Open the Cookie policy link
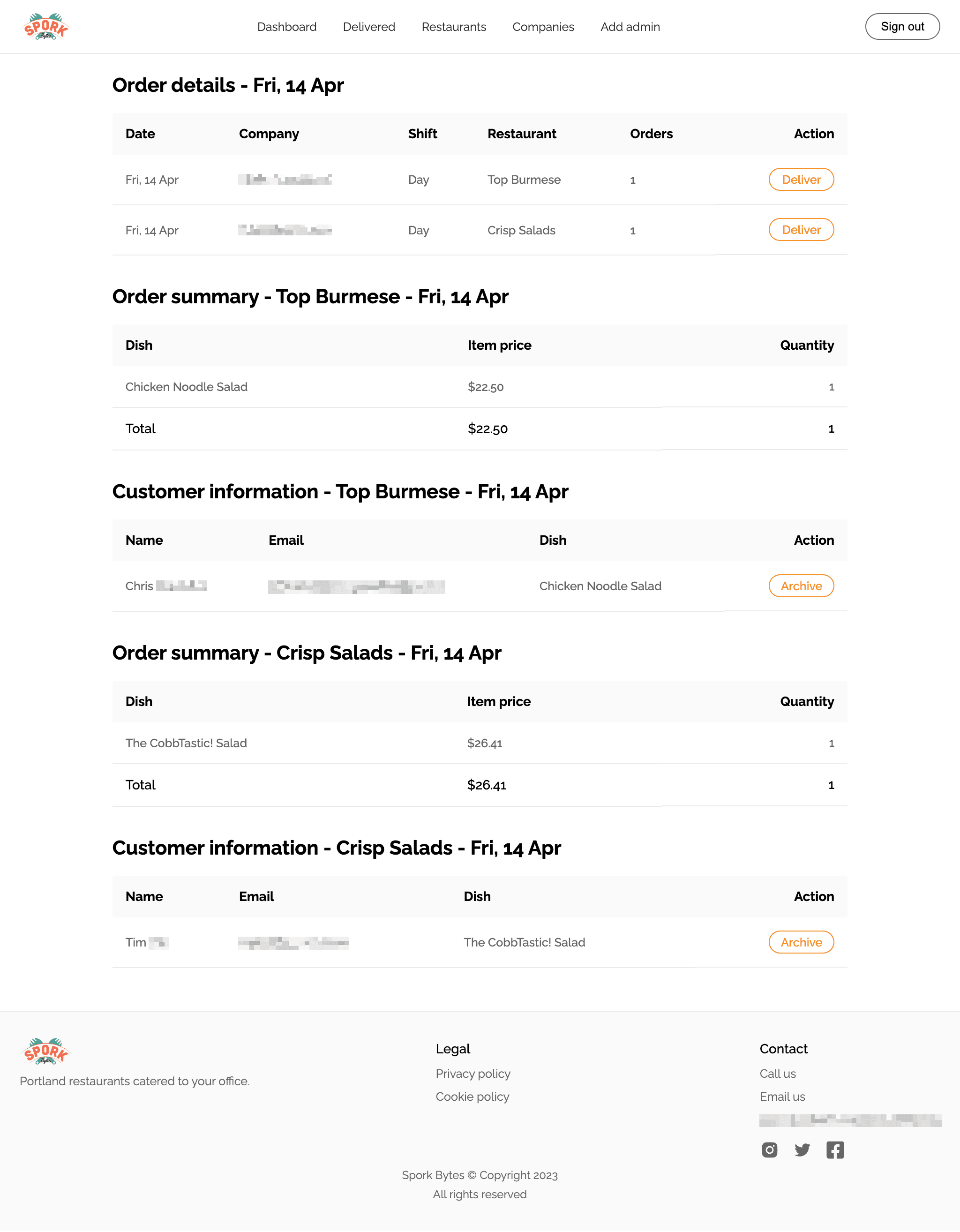The width and height of the screenshot is (960, 1232). coord(472,1097)
